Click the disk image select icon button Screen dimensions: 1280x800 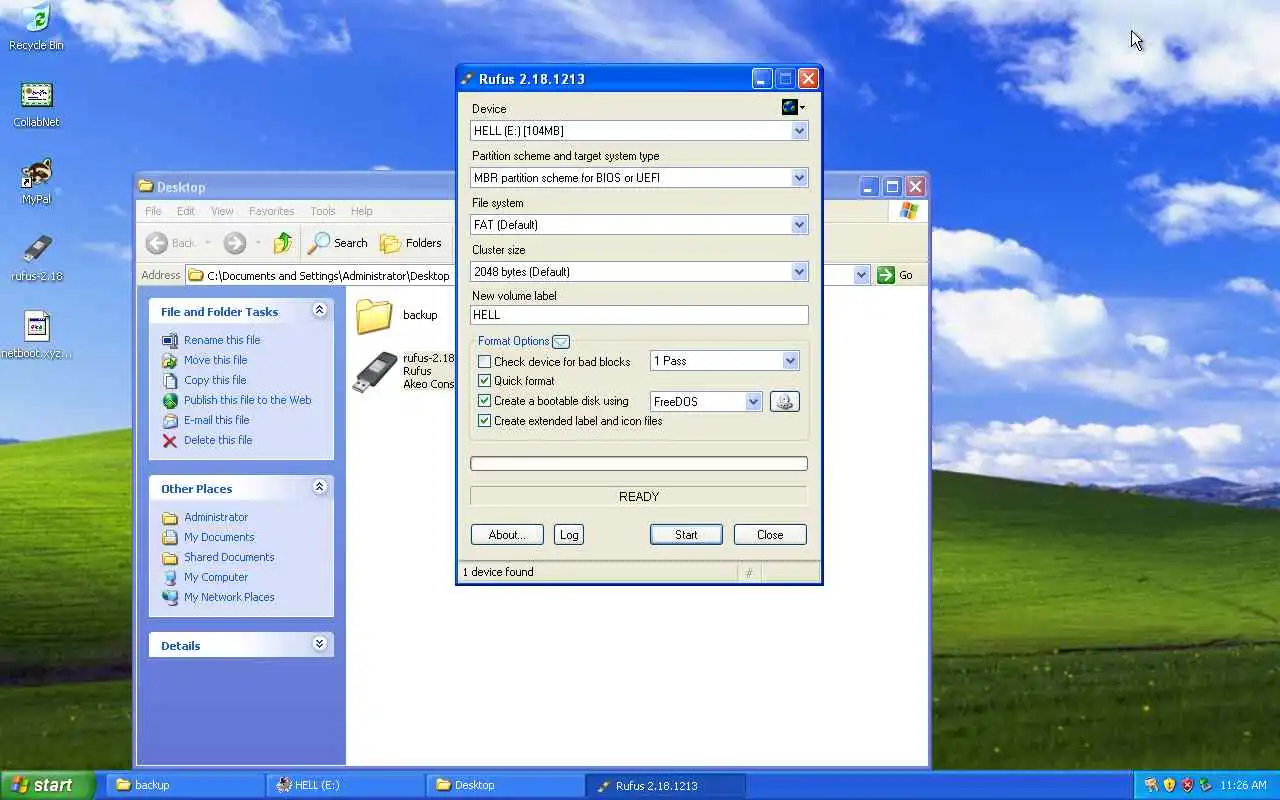(x=784, y=401)
